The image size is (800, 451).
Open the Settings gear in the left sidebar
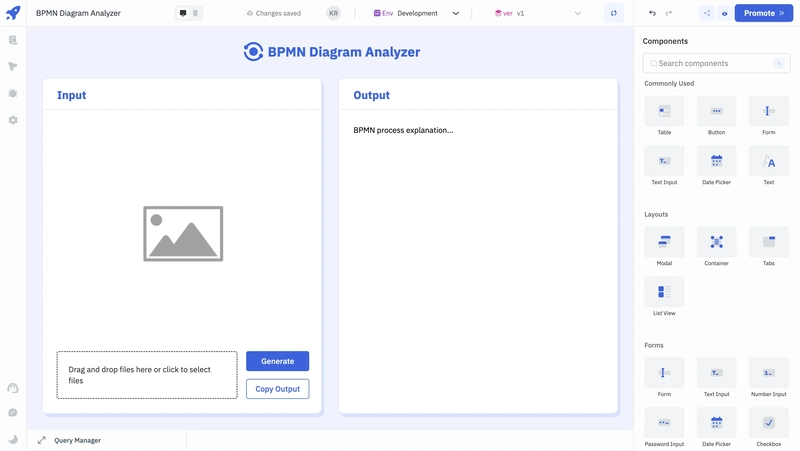pyautogui.click(x=13, y=120)
